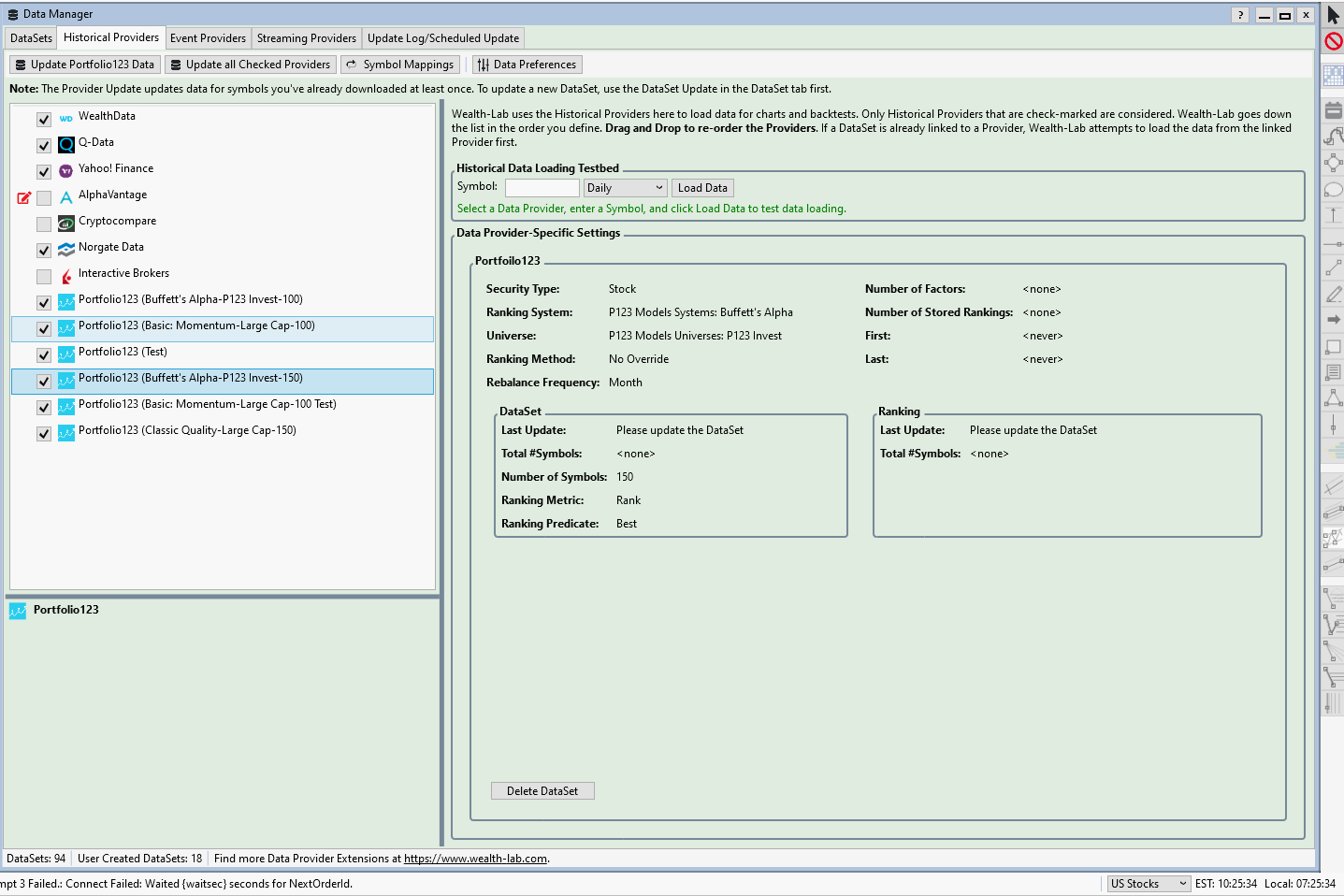Select the arrow pointer tool
This screenshot has width=1344, height=896.
(x=1333, y=15)
